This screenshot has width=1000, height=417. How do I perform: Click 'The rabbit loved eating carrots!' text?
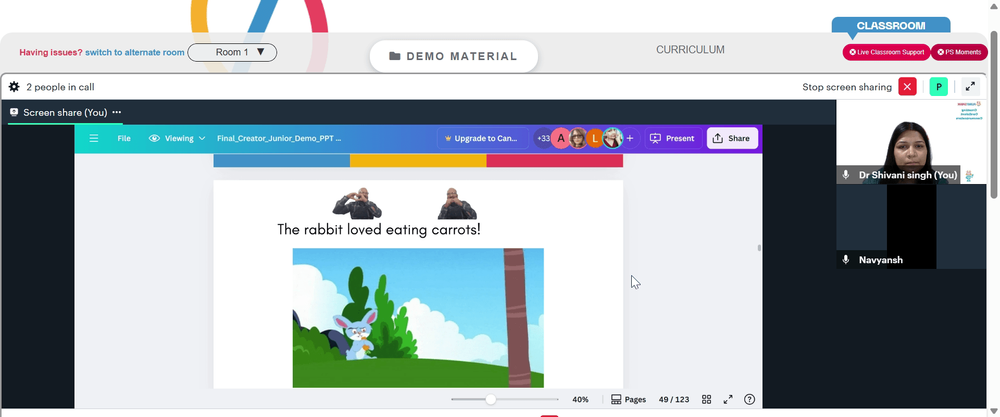click(379, 230)
